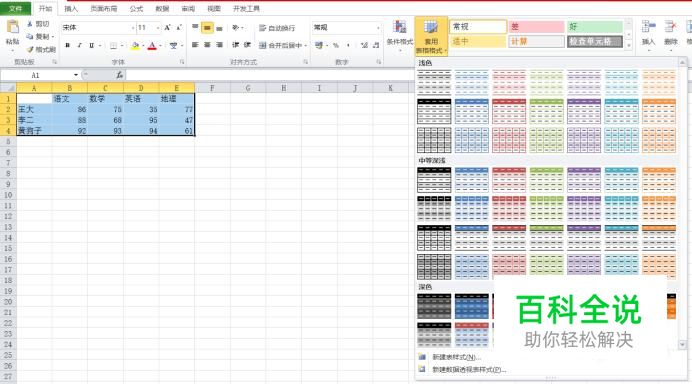Switch to the 页面布局 tab
The width and height of the screenshot is (692, 384).
(104, 8)
